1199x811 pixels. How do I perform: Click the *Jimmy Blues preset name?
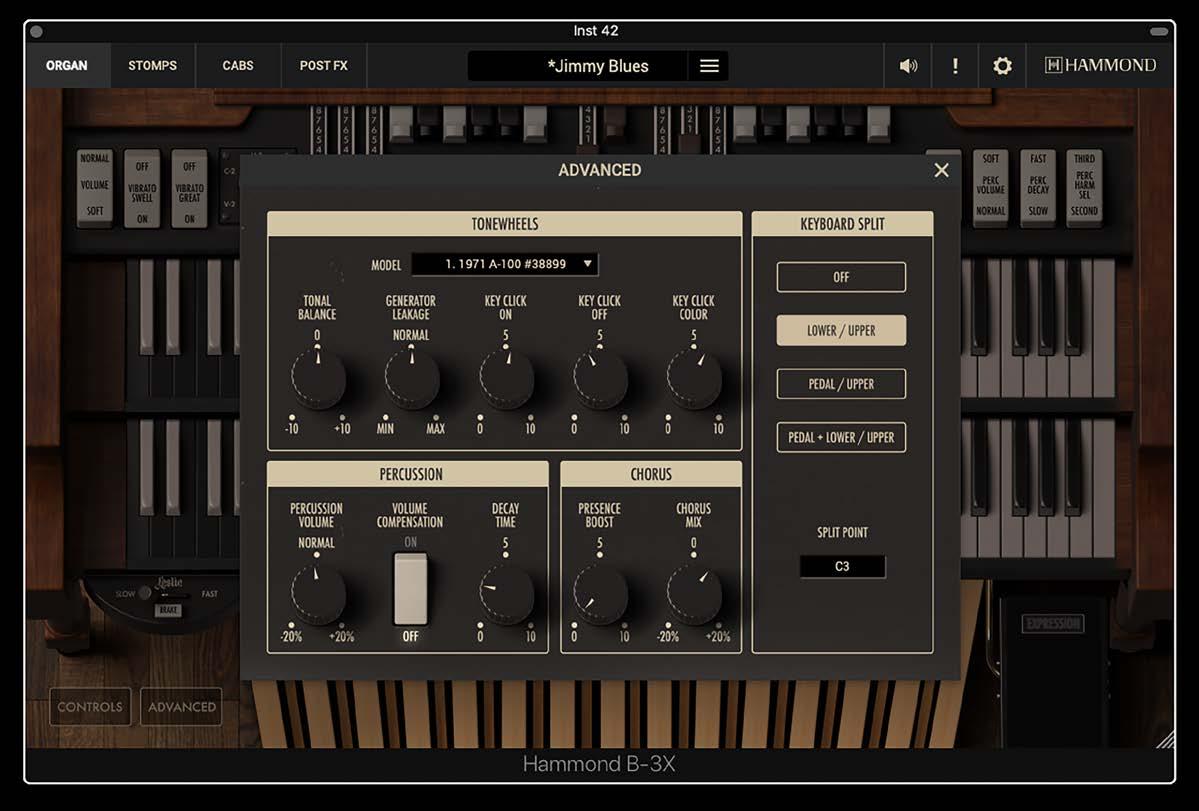pos(598,67)
